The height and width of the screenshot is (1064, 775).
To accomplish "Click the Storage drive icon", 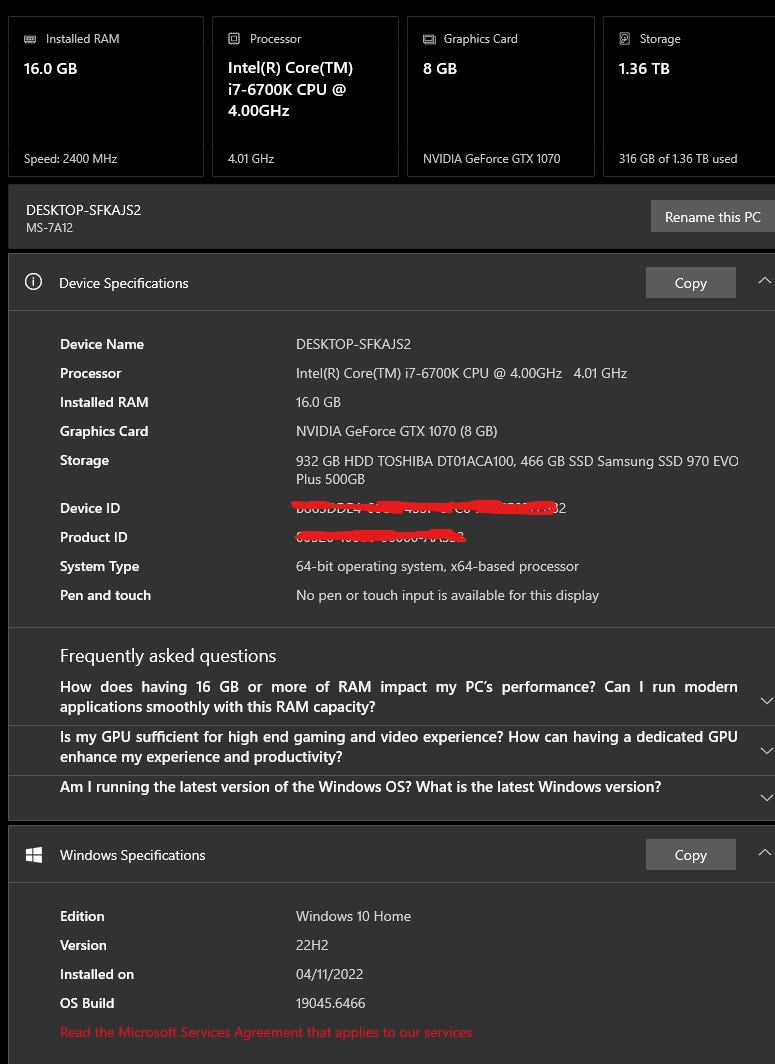I will [x=624, y=39].
